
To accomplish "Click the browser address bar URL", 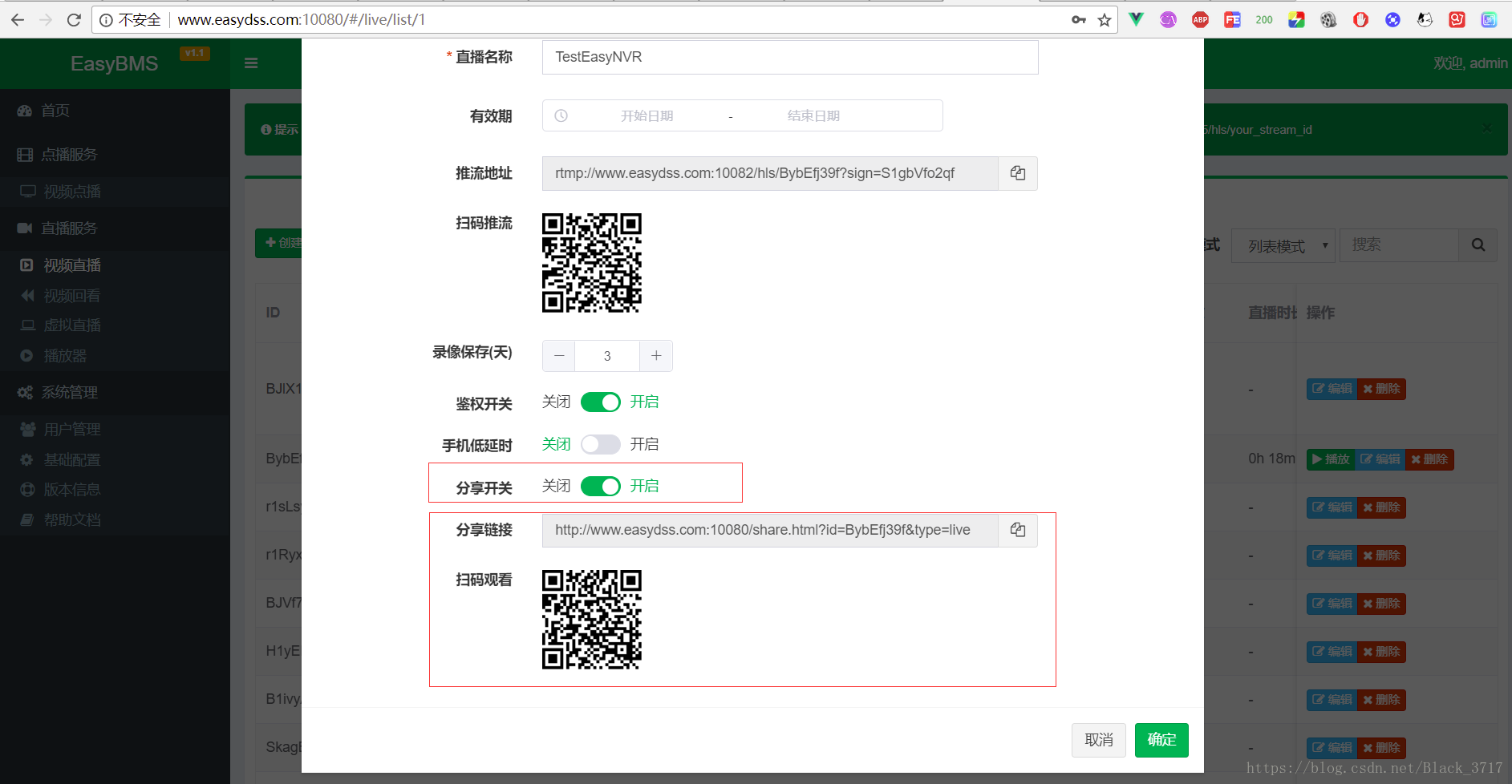I will point(302,20).
